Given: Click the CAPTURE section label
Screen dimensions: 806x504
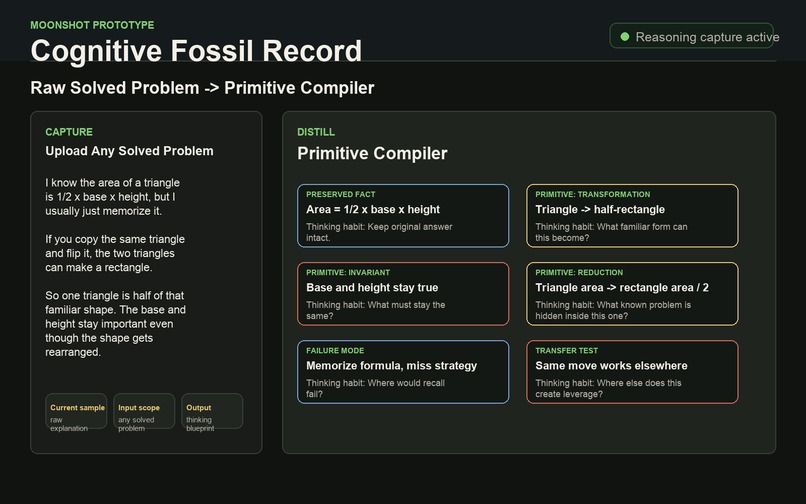Looking at the screenshot, I should tap(69, 132).
